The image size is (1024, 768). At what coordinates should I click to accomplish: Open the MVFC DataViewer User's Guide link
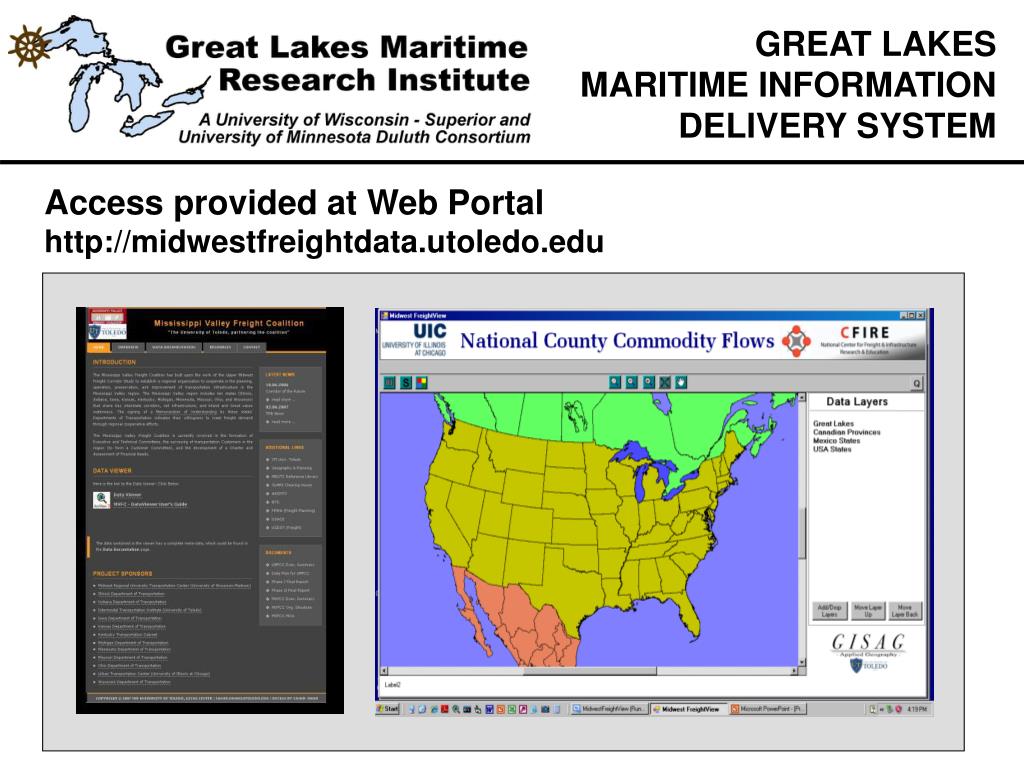(150, 504)
